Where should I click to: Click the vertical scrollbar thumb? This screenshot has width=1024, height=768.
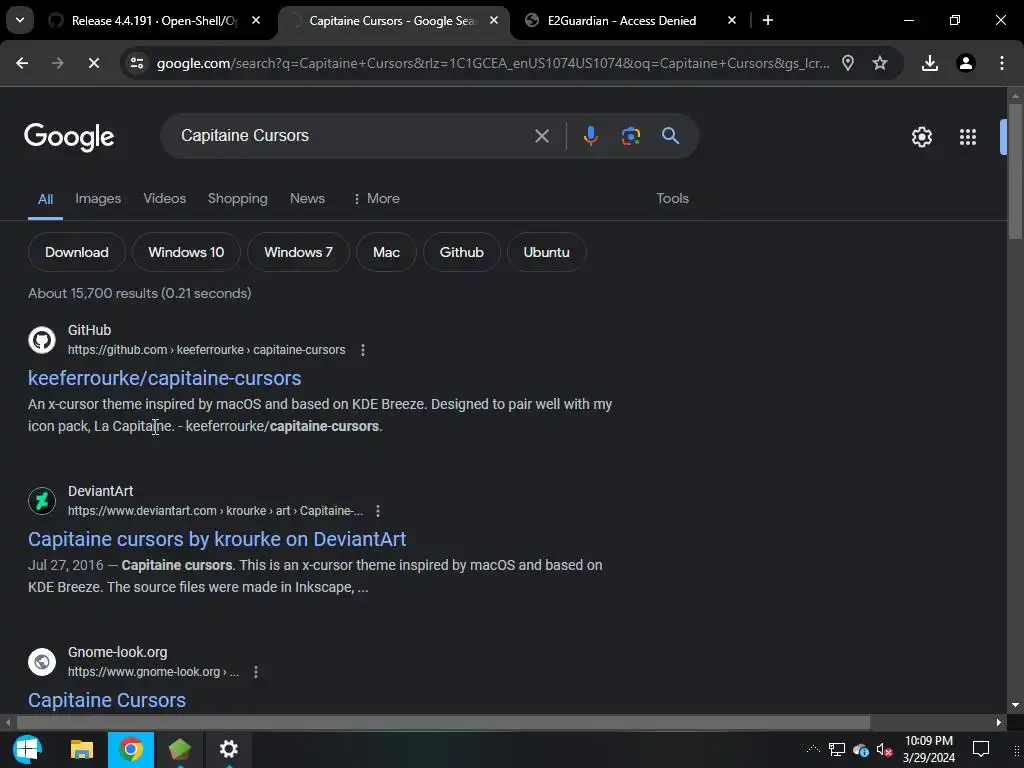(1015, 171)
